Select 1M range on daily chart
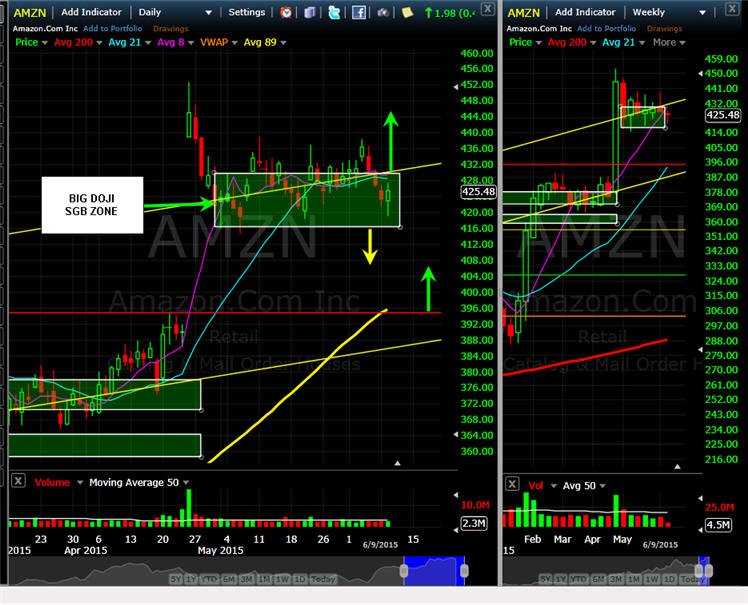Viewport: 748px width, 605px height. click(x=264, y=579)
